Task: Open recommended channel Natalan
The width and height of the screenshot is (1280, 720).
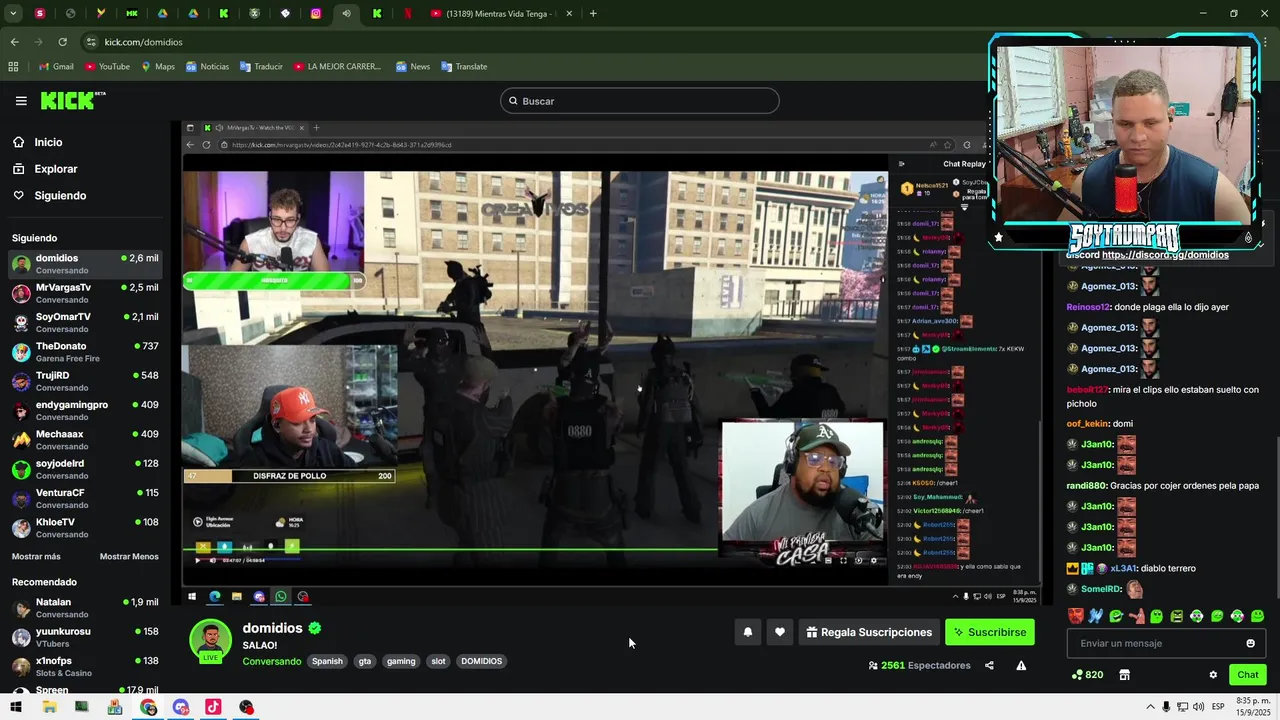Action: (85, 608)
